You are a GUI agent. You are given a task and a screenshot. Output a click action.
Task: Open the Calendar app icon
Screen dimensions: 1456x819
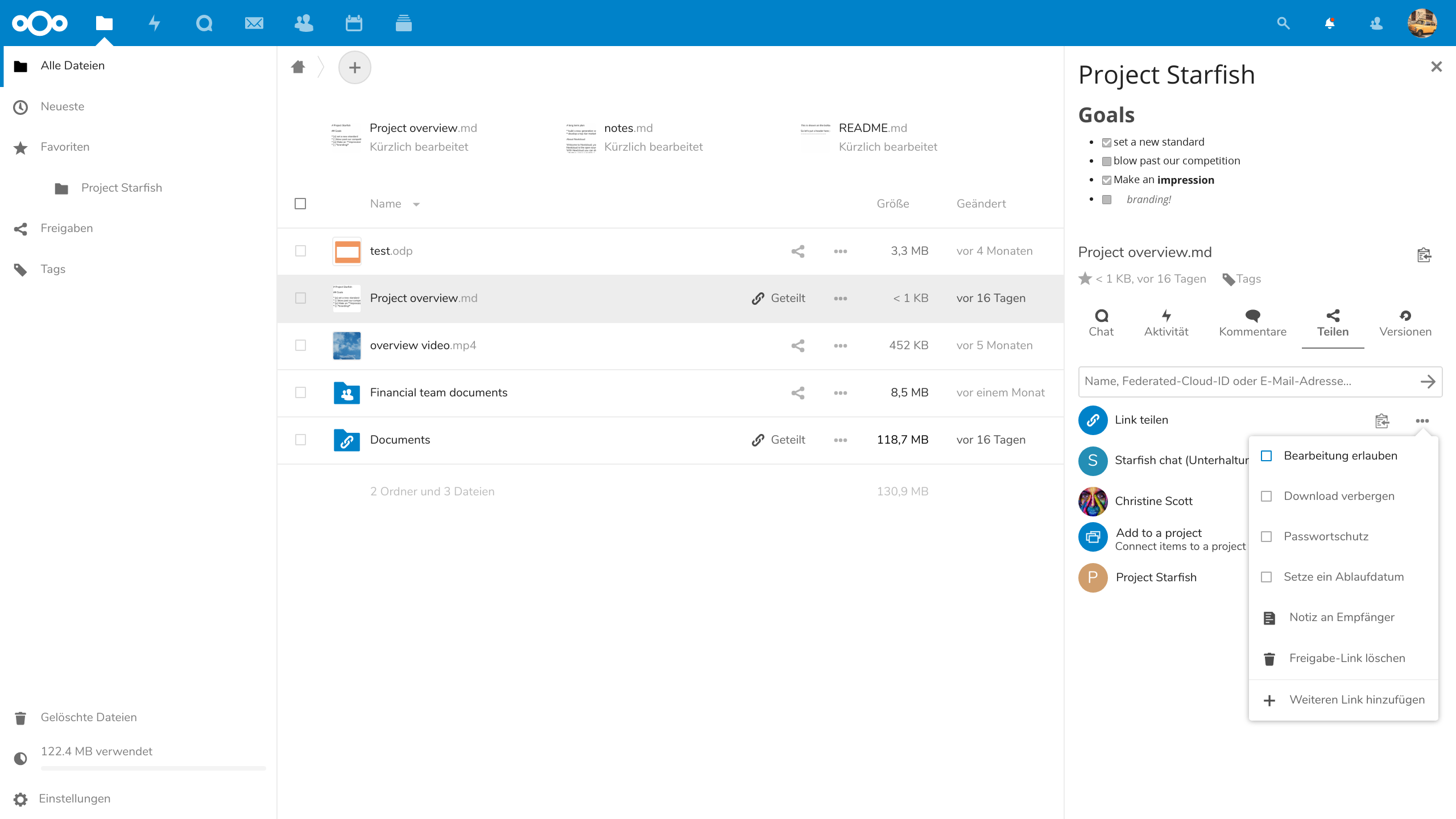click(x=354, y=23)
